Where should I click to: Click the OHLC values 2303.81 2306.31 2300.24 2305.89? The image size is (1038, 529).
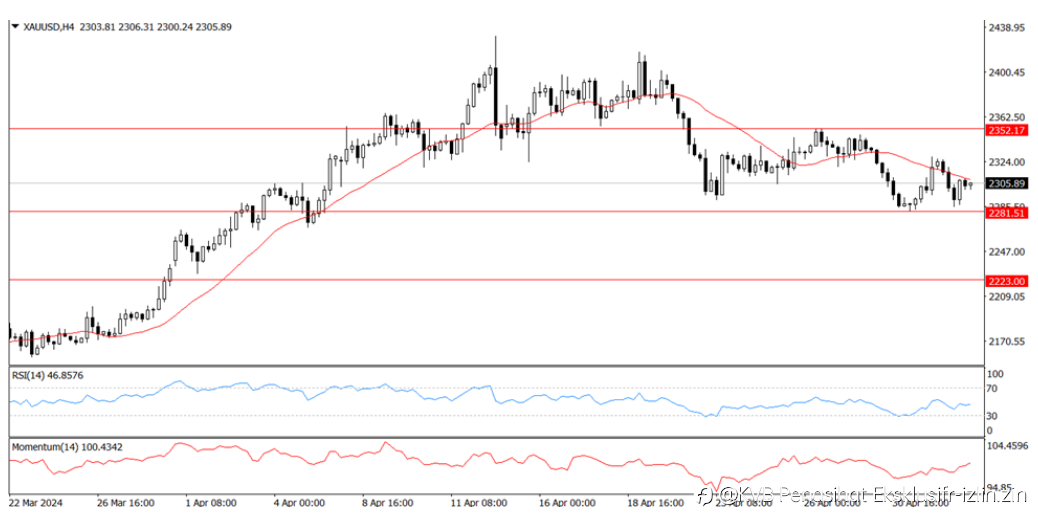(156, 27)
